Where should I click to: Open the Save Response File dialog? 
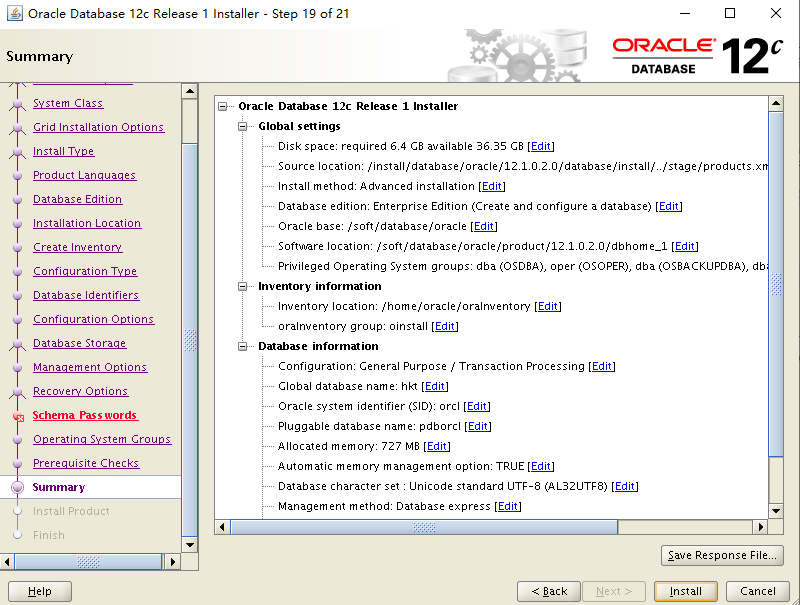[722, 555]
